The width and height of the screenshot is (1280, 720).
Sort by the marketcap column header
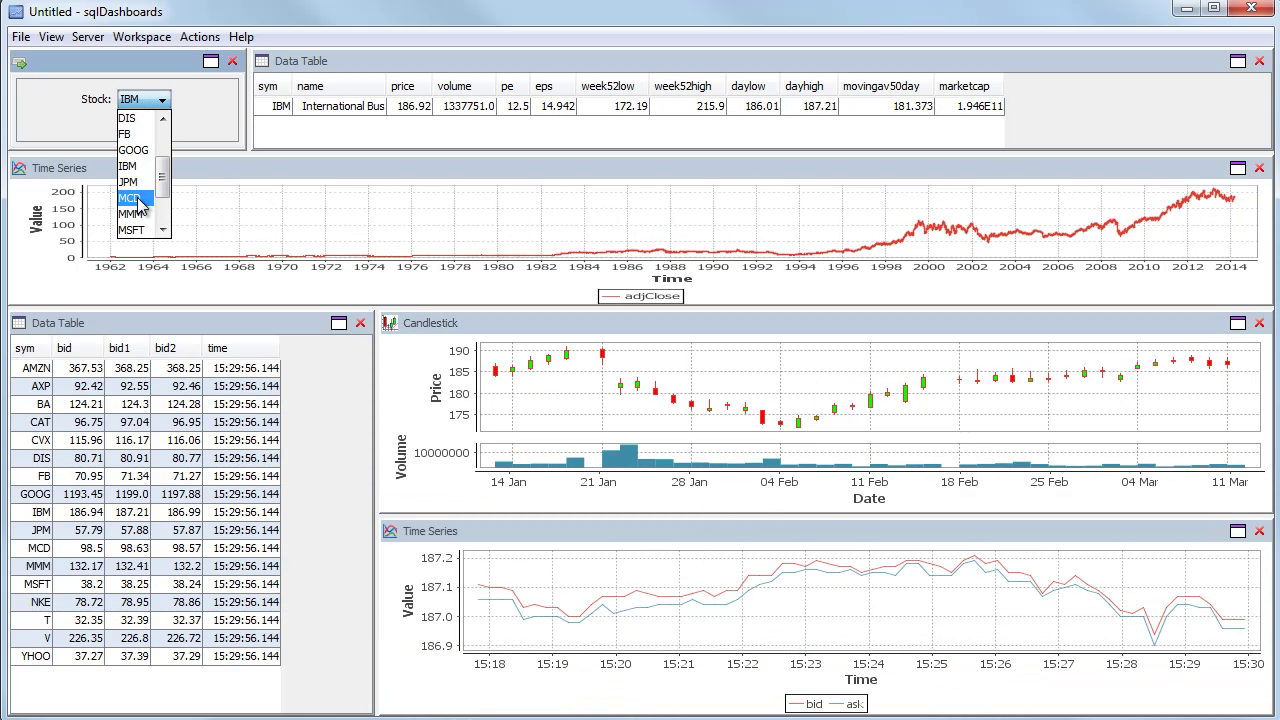click(964, 86)
